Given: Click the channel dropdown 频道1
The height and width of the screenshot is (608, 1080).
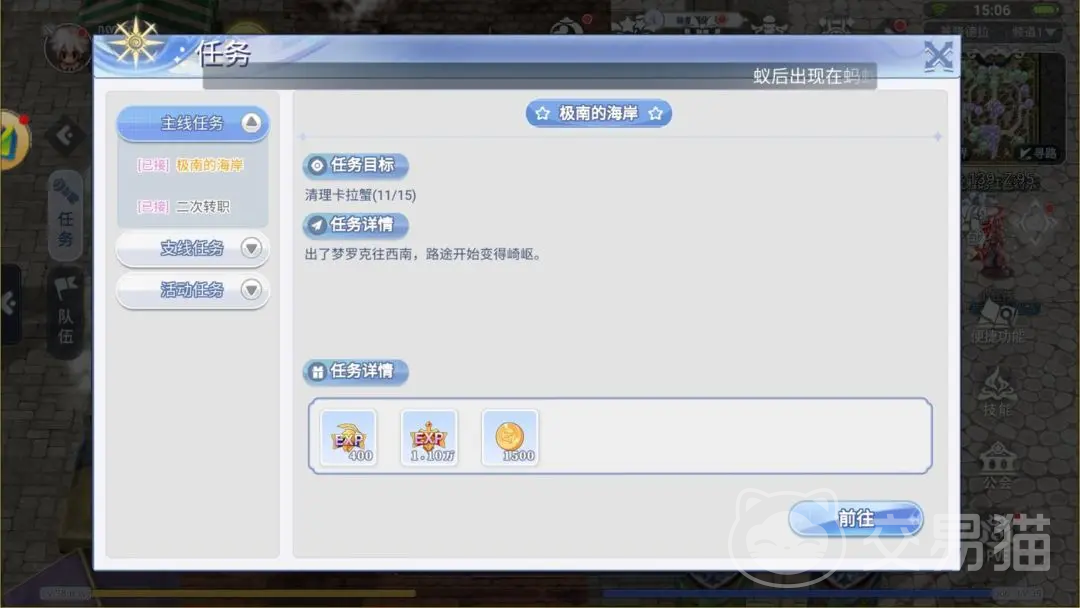Looking at the screenshot, I should pos(1033,32).
